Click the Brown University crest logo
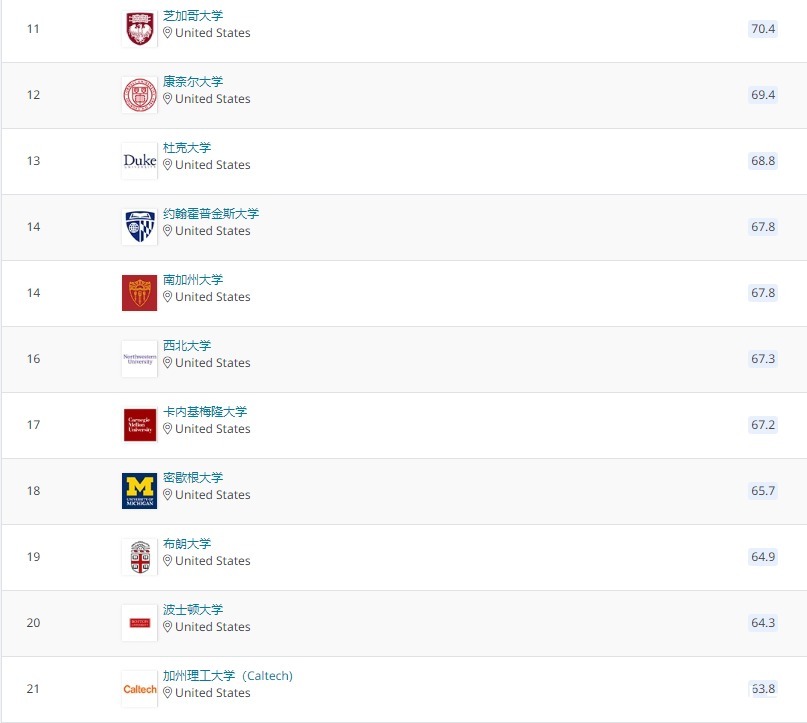Screen dimensions: 807x723 coord(139,557)
